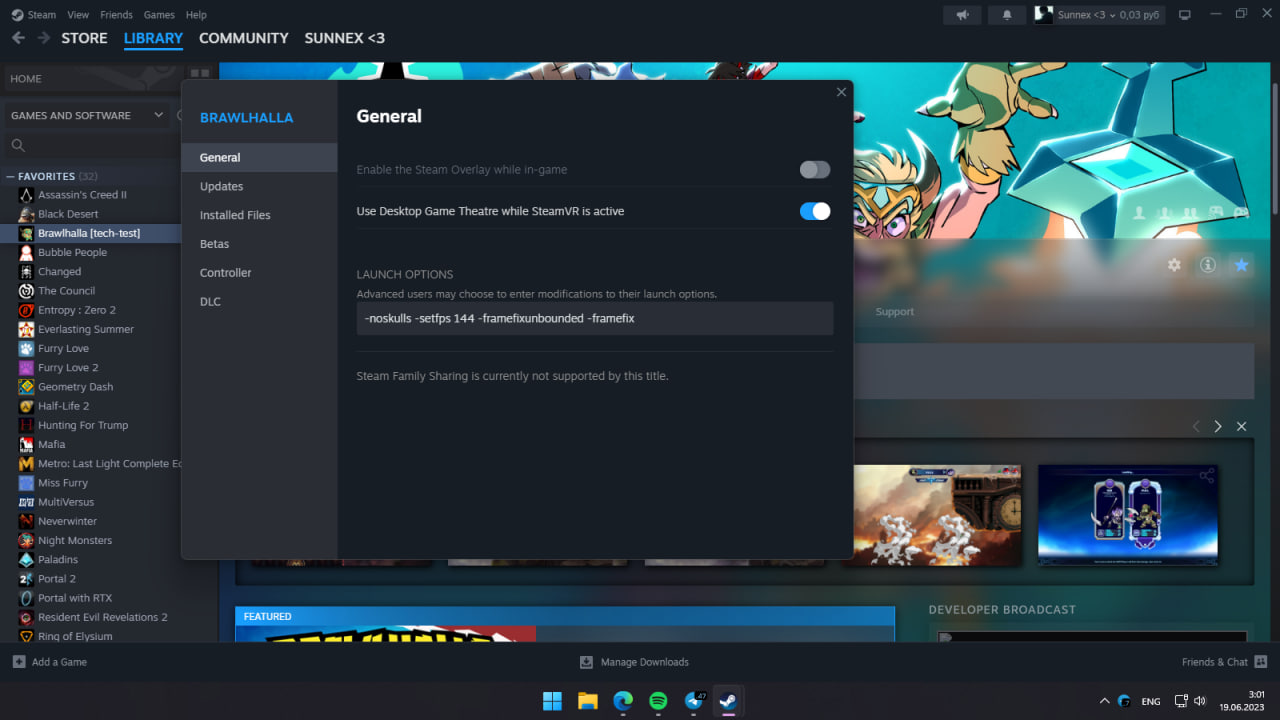Viewport: 1280px width, 720px height.
Task: Switch to Big Picture mode icon
Action: coord(1185,15)
